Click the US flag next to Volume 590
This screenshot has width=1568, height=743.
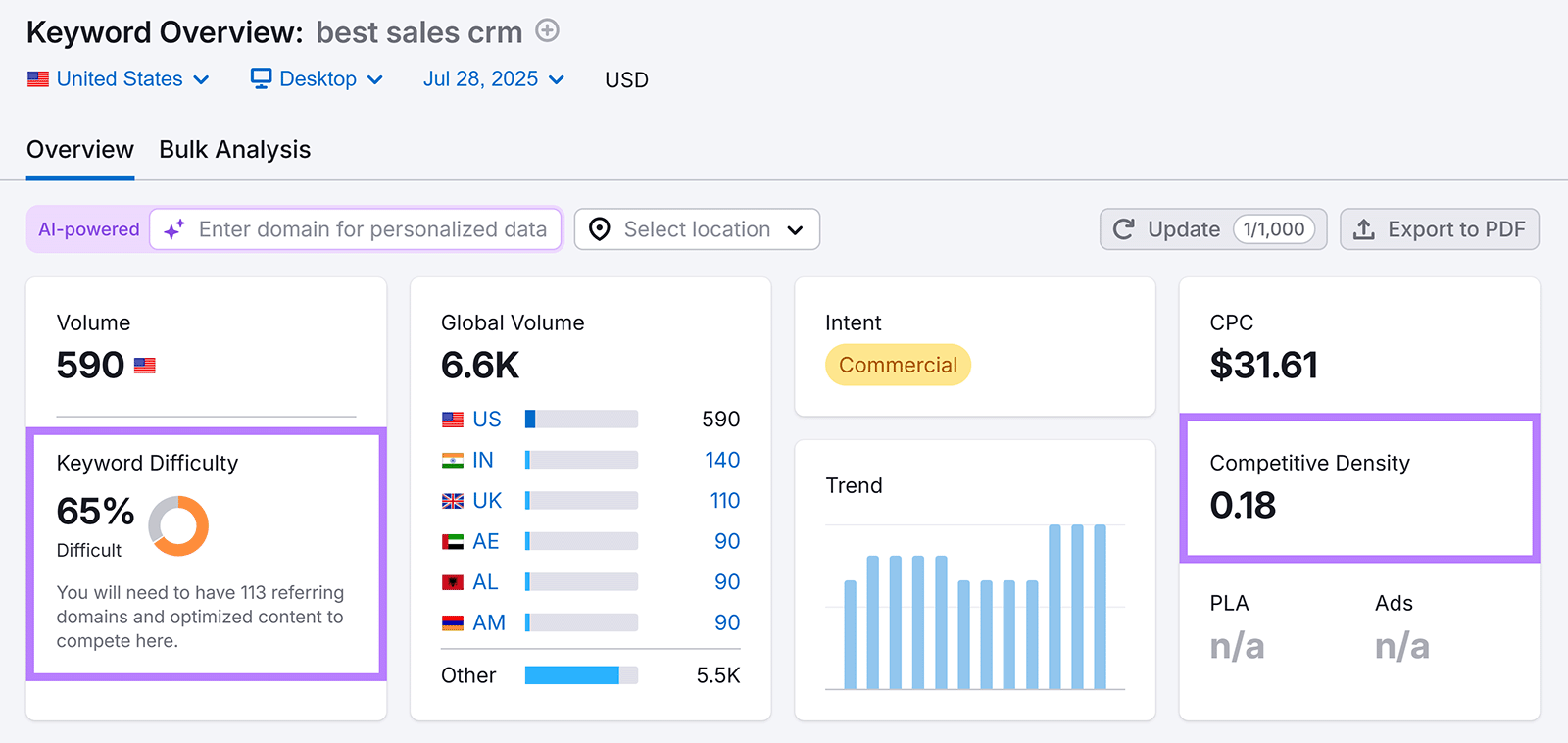(x=145, y=366)
